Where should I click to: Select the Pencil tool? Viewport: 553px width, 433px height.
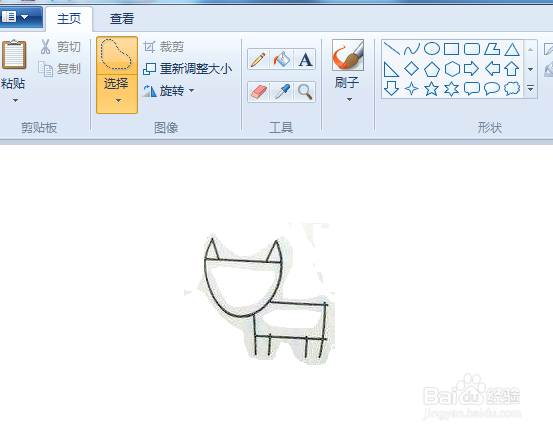pos(259,59)
